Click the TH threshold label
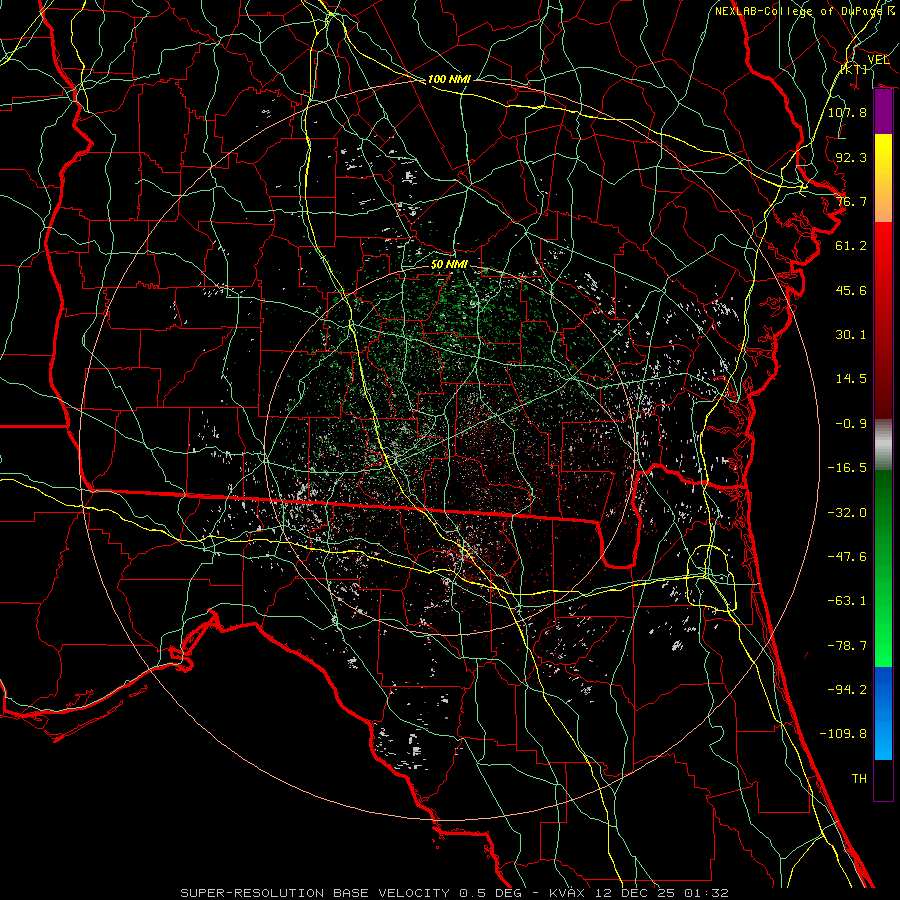 [859, 779]
